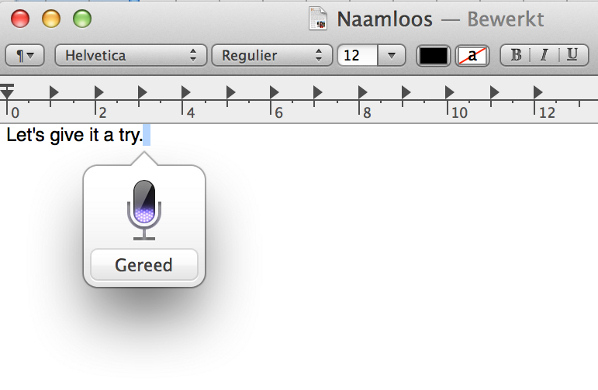
Task: Click the Gereed button to finish dictation
Action: click(x=144, y=265)
